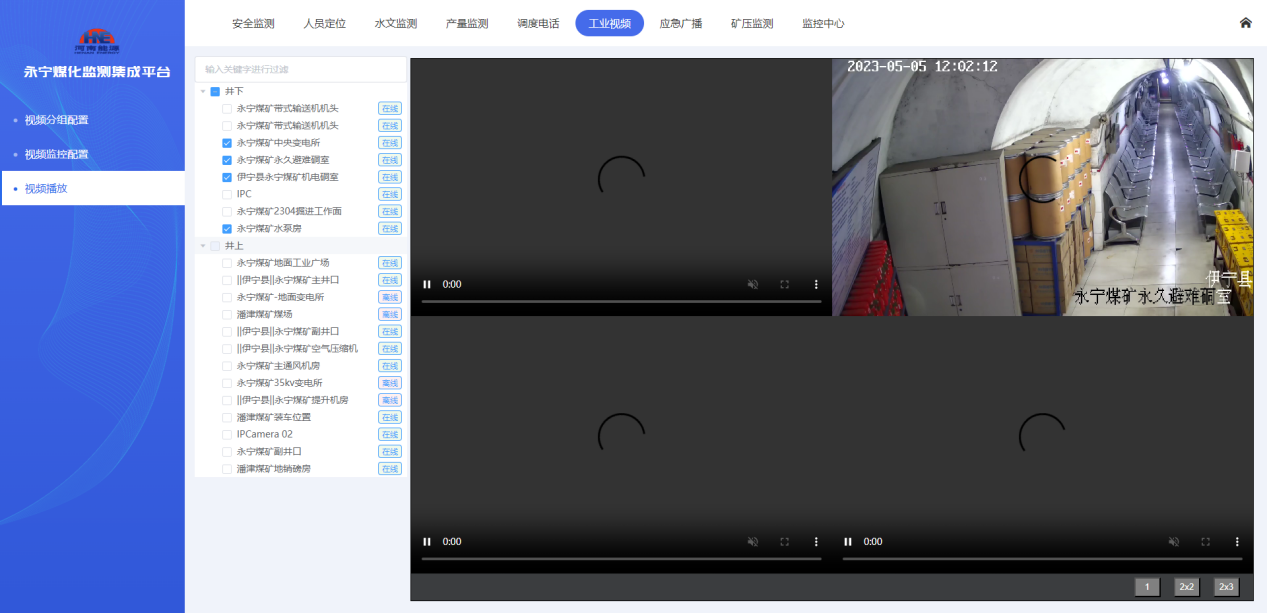The width and height of the screenshot is (1267, 613).
Task: Open 视频分组配置 in the sidebar
Action: click(x=56, y=120)
